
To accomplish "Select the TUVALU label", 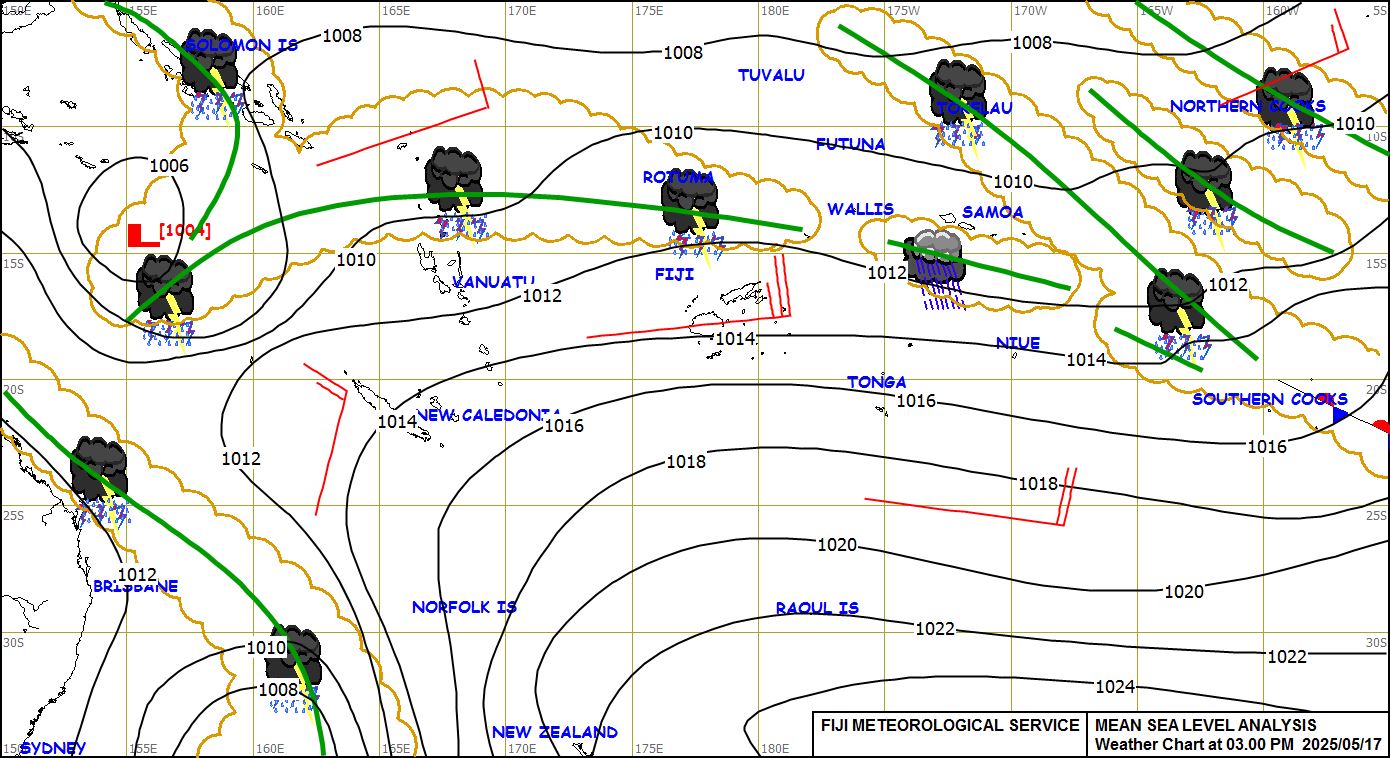I will [771, 75].
